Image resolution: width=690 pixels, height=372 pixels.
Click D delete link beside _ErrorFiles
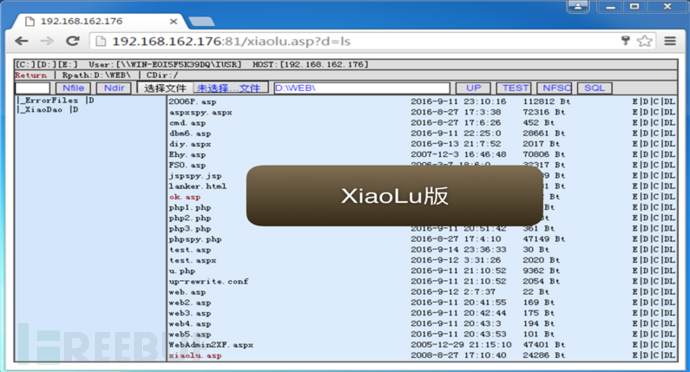tap(91, 100)
